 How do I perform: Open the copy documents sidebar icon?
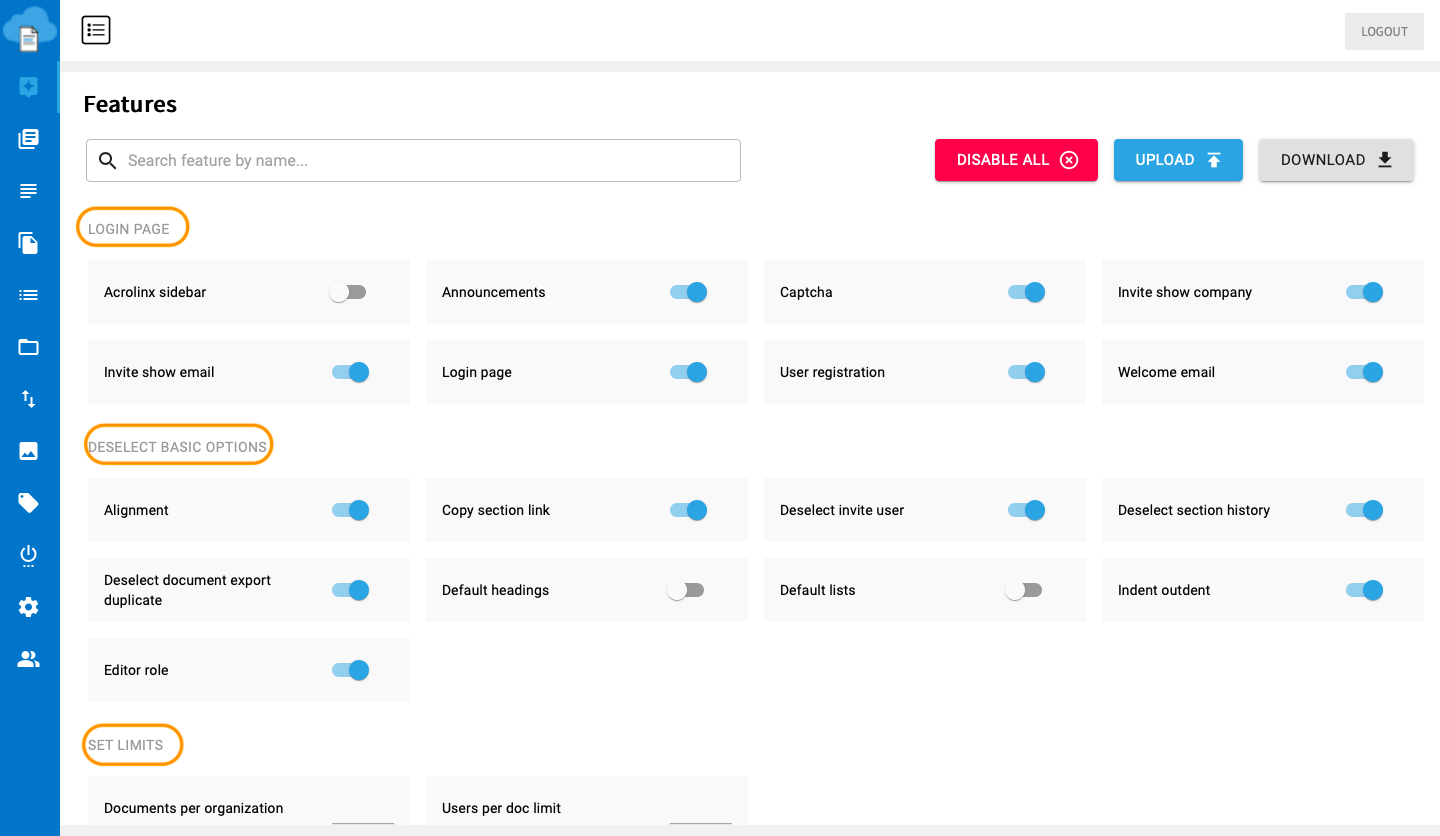(29, 243)
